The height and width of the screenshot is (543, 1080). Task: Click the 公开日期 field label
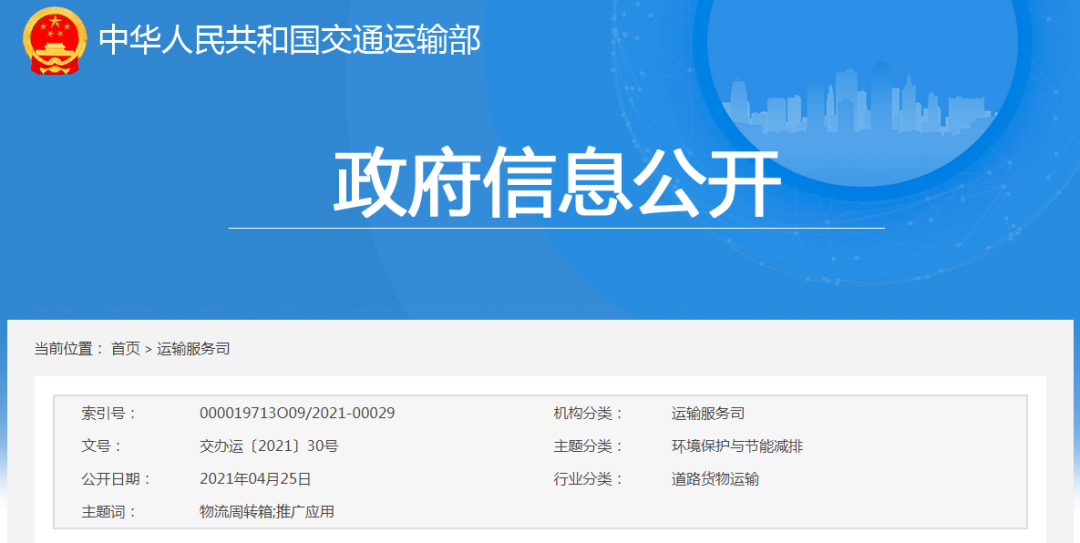(x=115, y=479)
